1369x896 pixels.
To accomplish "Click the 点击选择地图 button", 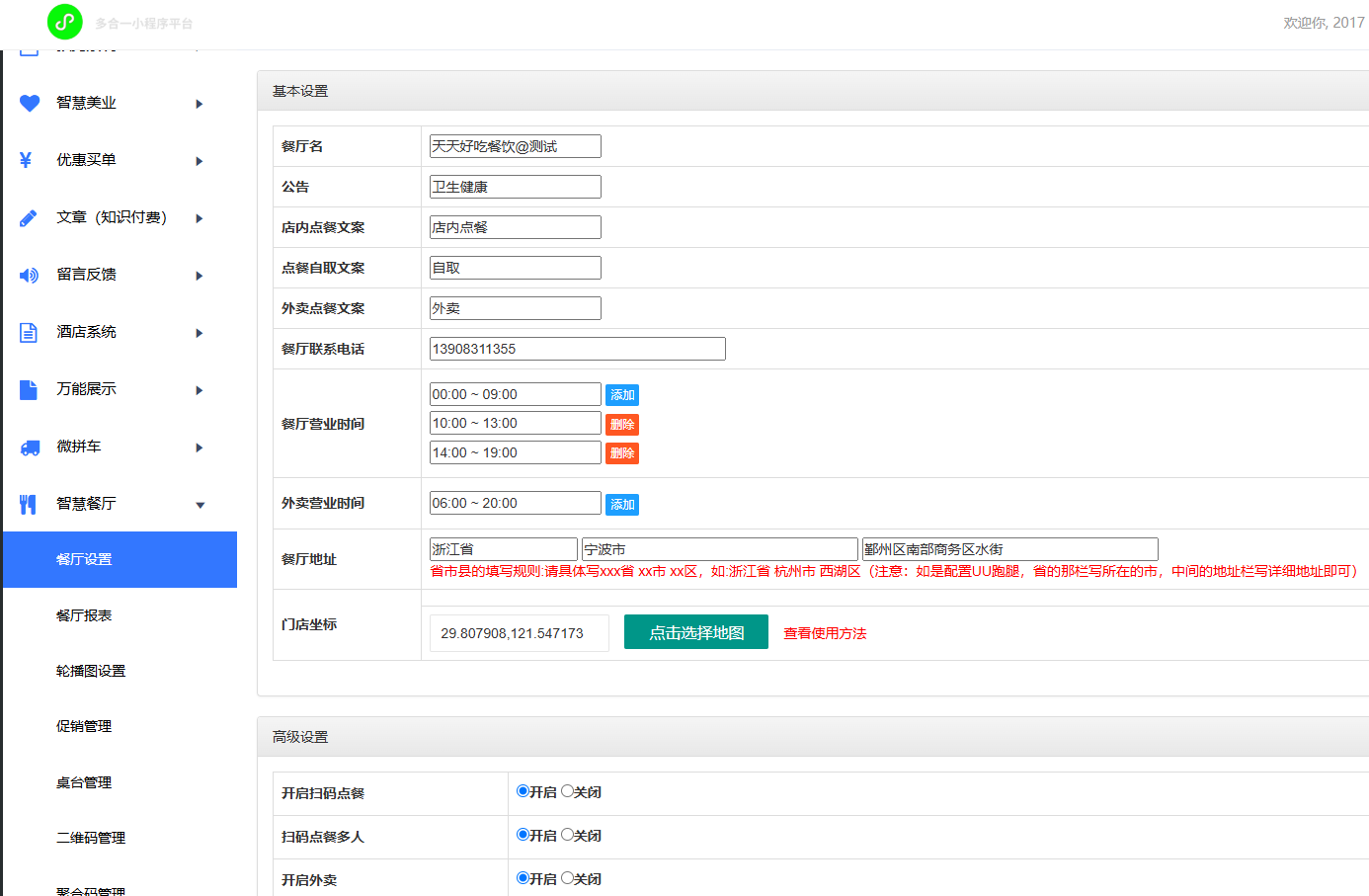I will click(696, 632).
